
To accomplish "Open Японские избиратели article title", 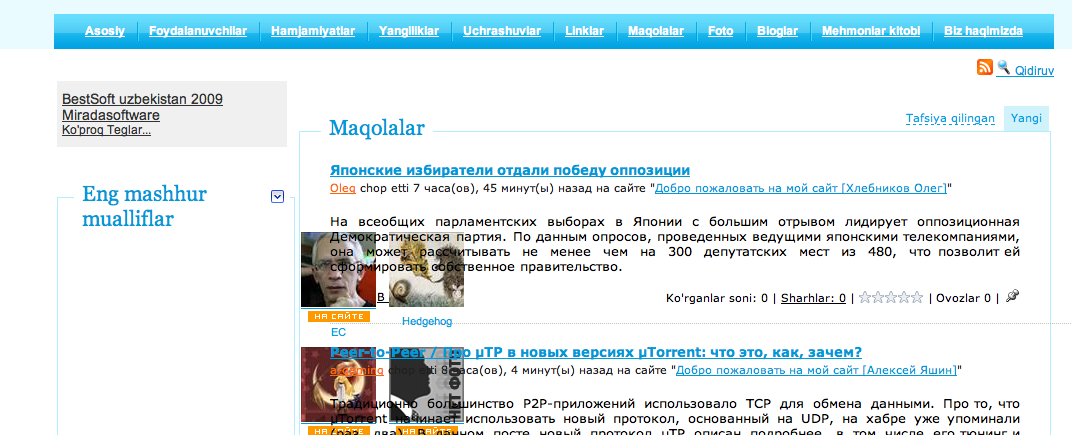I will [509, 170].
